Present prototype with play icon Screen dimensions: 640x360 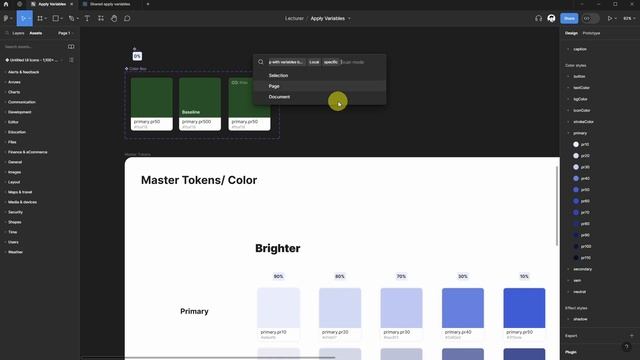tap(610, 18)
